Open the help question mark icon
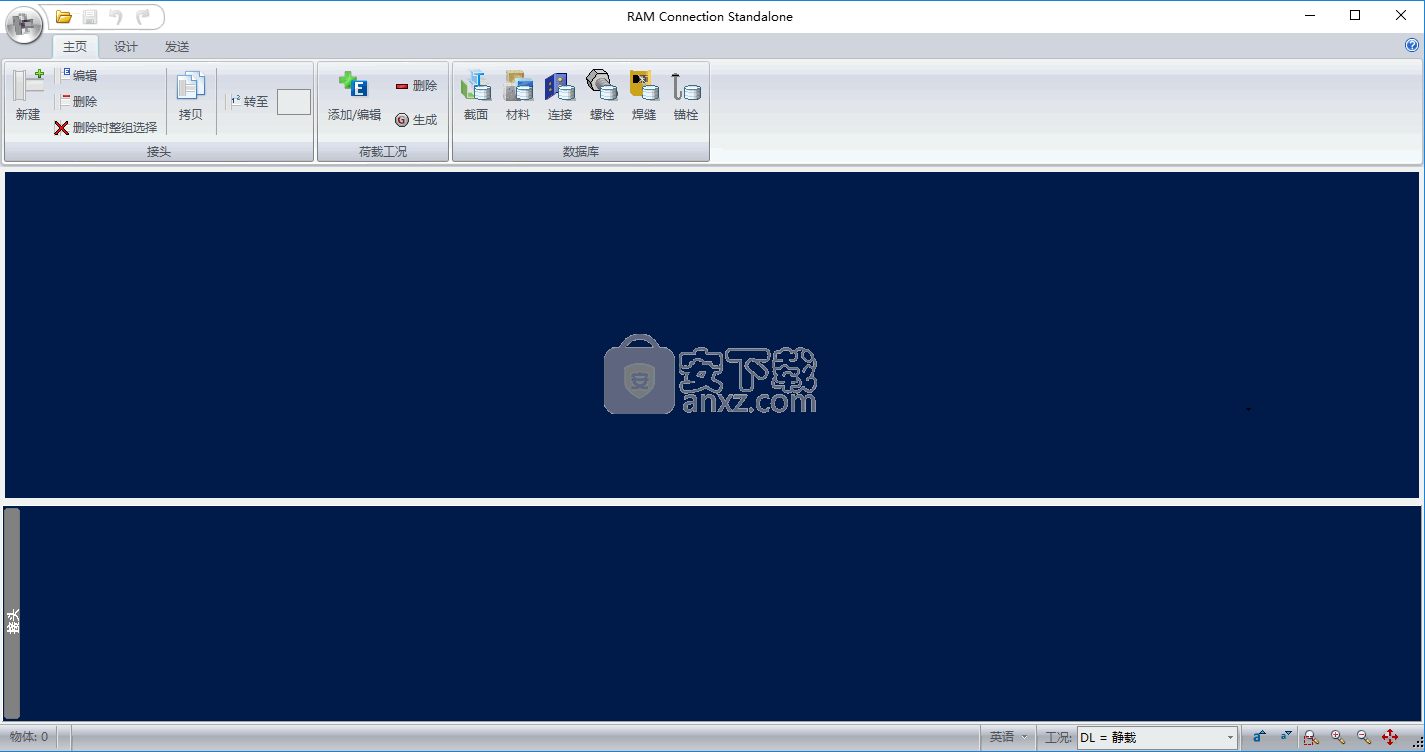 click(x=1412, y=45)
